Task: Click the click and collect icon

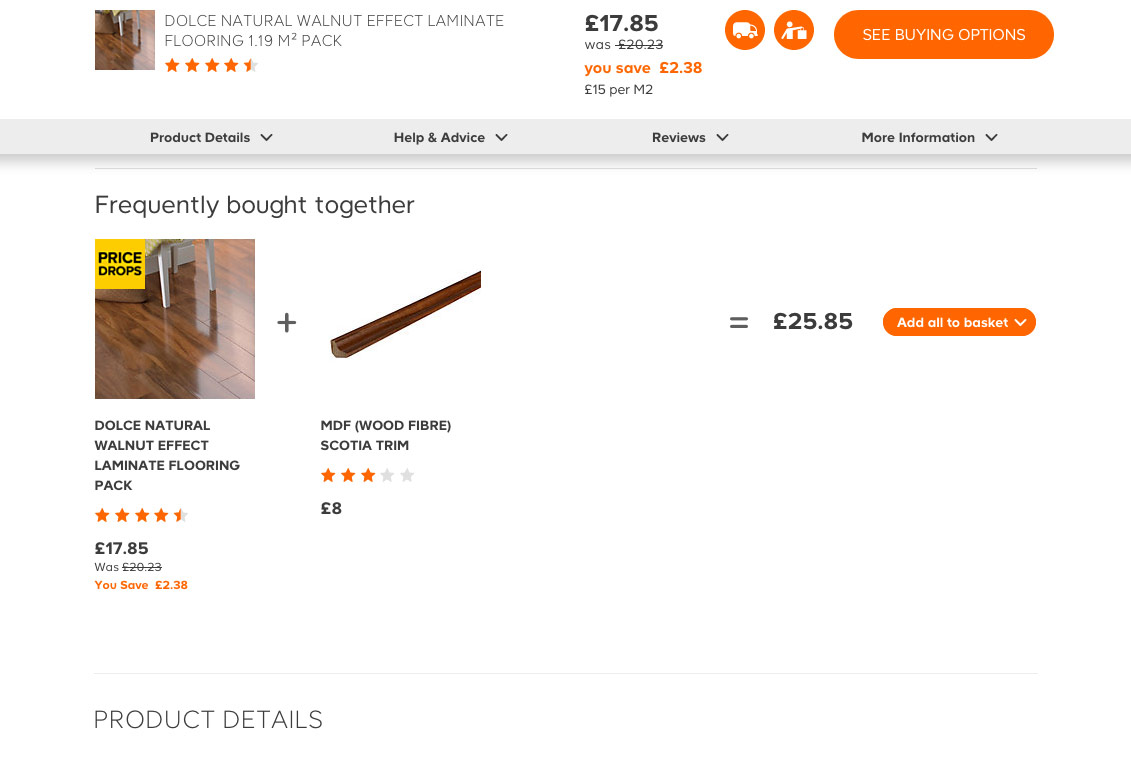Action: [x=794, y=30]
